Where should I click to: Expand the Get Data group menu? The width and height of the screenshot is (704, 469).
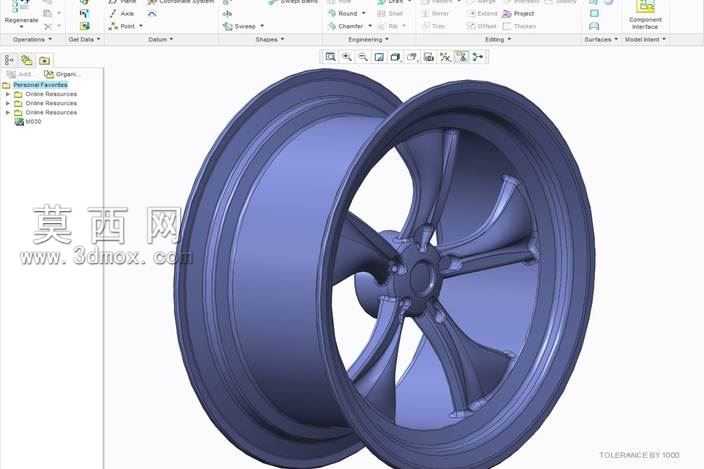click(x=84, y=39)
